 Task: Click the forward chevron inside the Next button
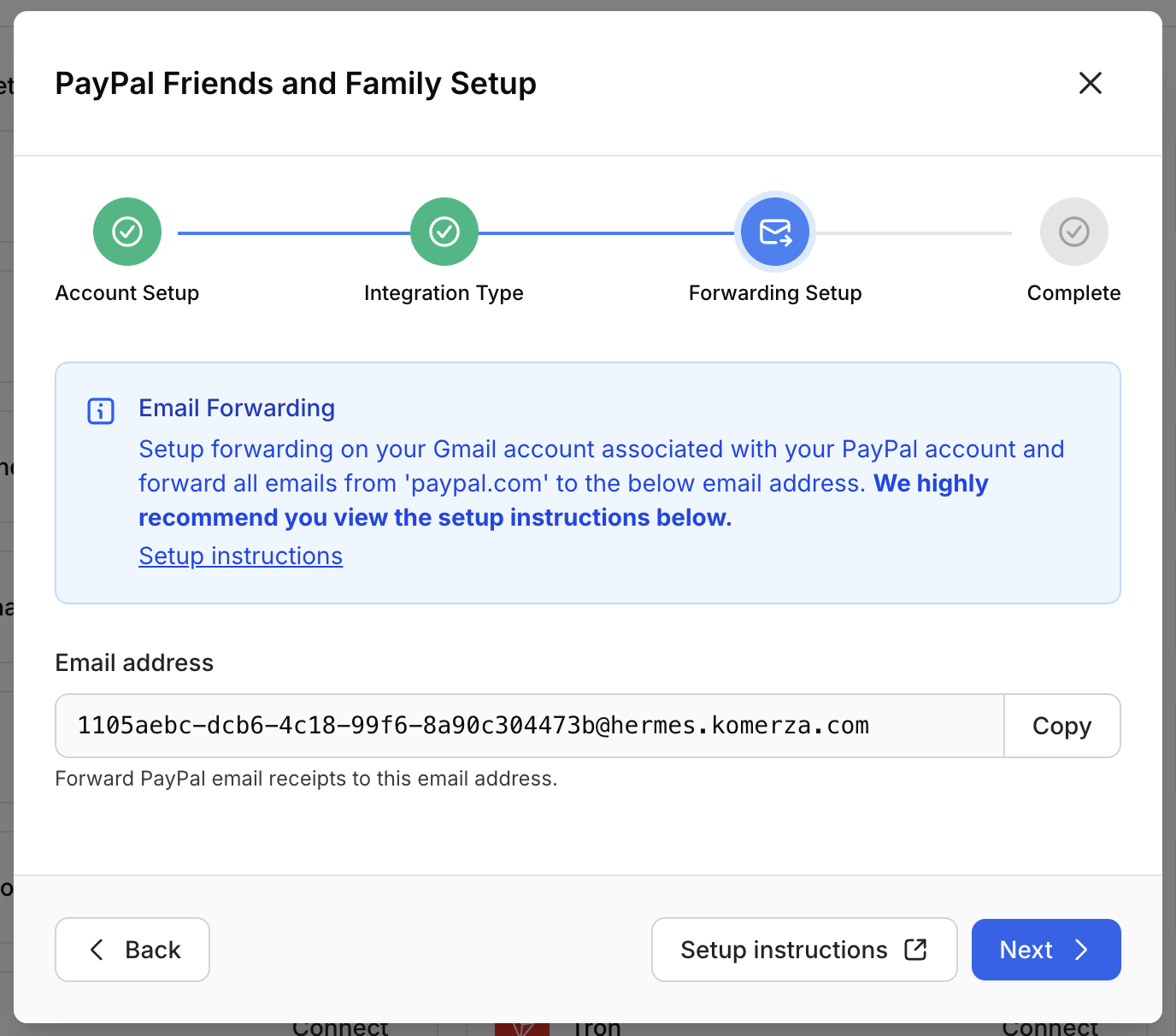(1082, 950)
